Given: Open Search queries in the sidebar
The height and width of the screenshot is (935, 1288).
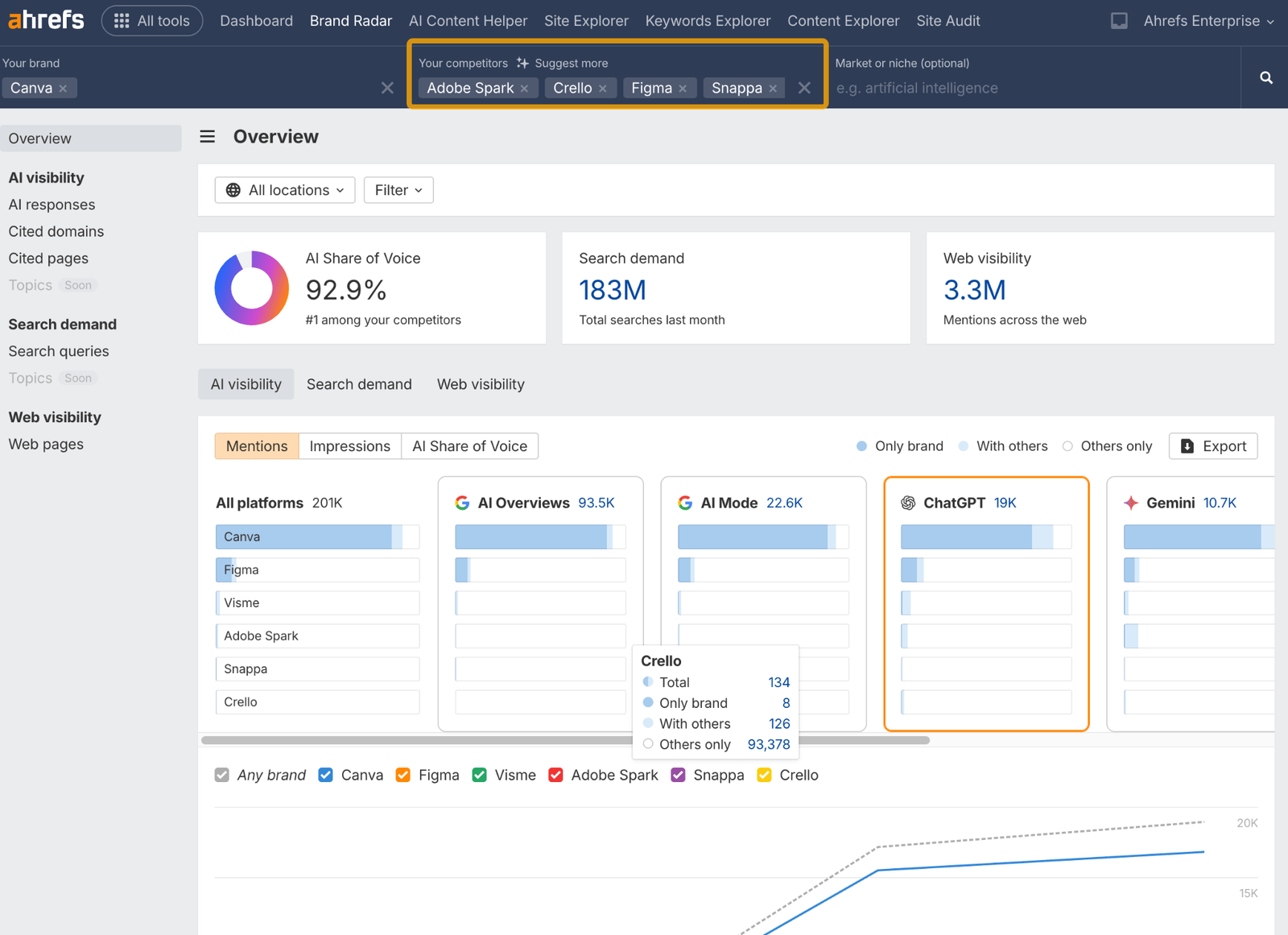Looking at the screenshot, I should pos(59,351).
